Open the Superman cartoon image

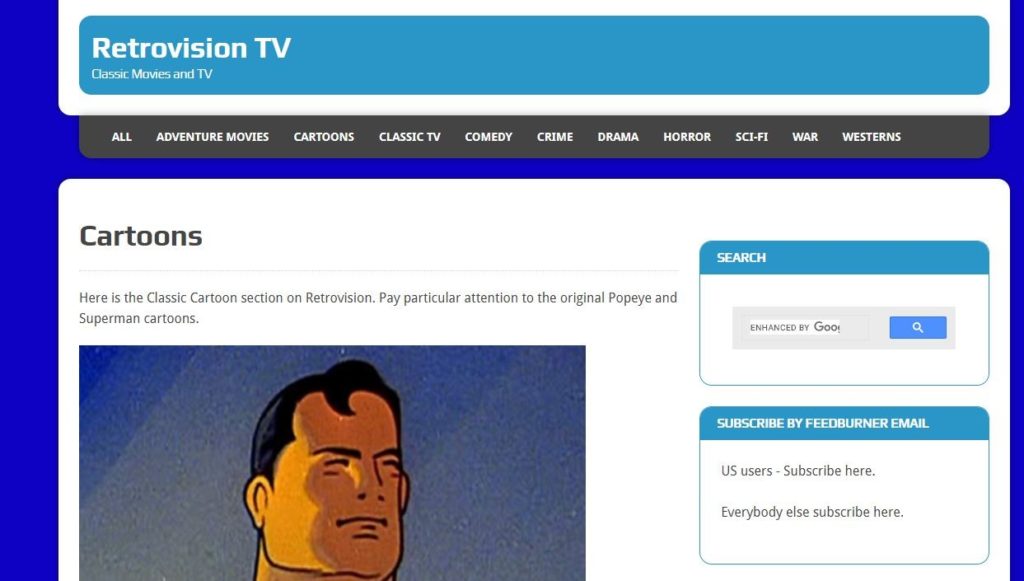click(x=332, y=463)
